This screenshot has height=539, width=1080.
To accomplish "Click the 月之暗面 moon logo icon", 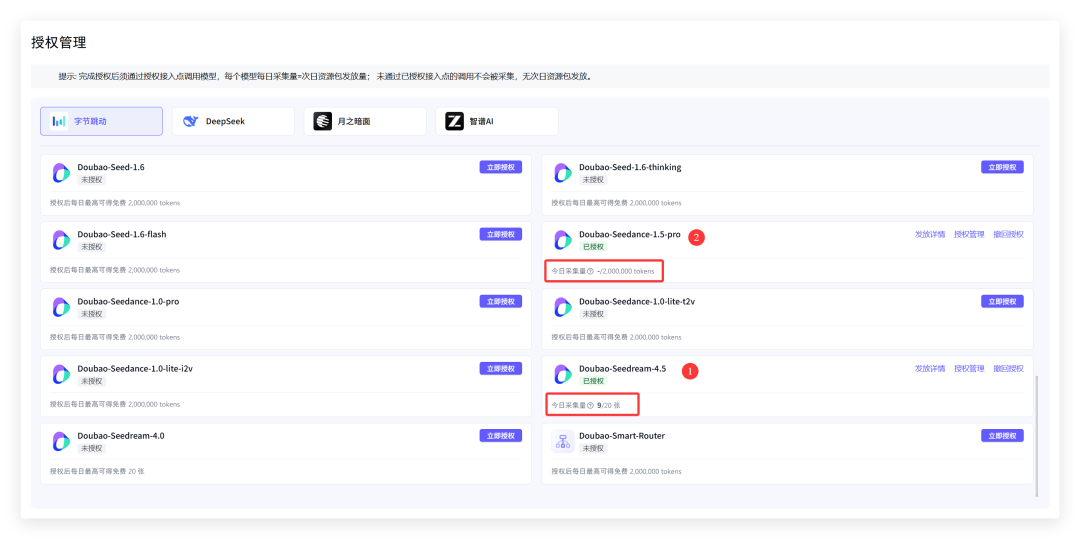I will tap(322, 121).
